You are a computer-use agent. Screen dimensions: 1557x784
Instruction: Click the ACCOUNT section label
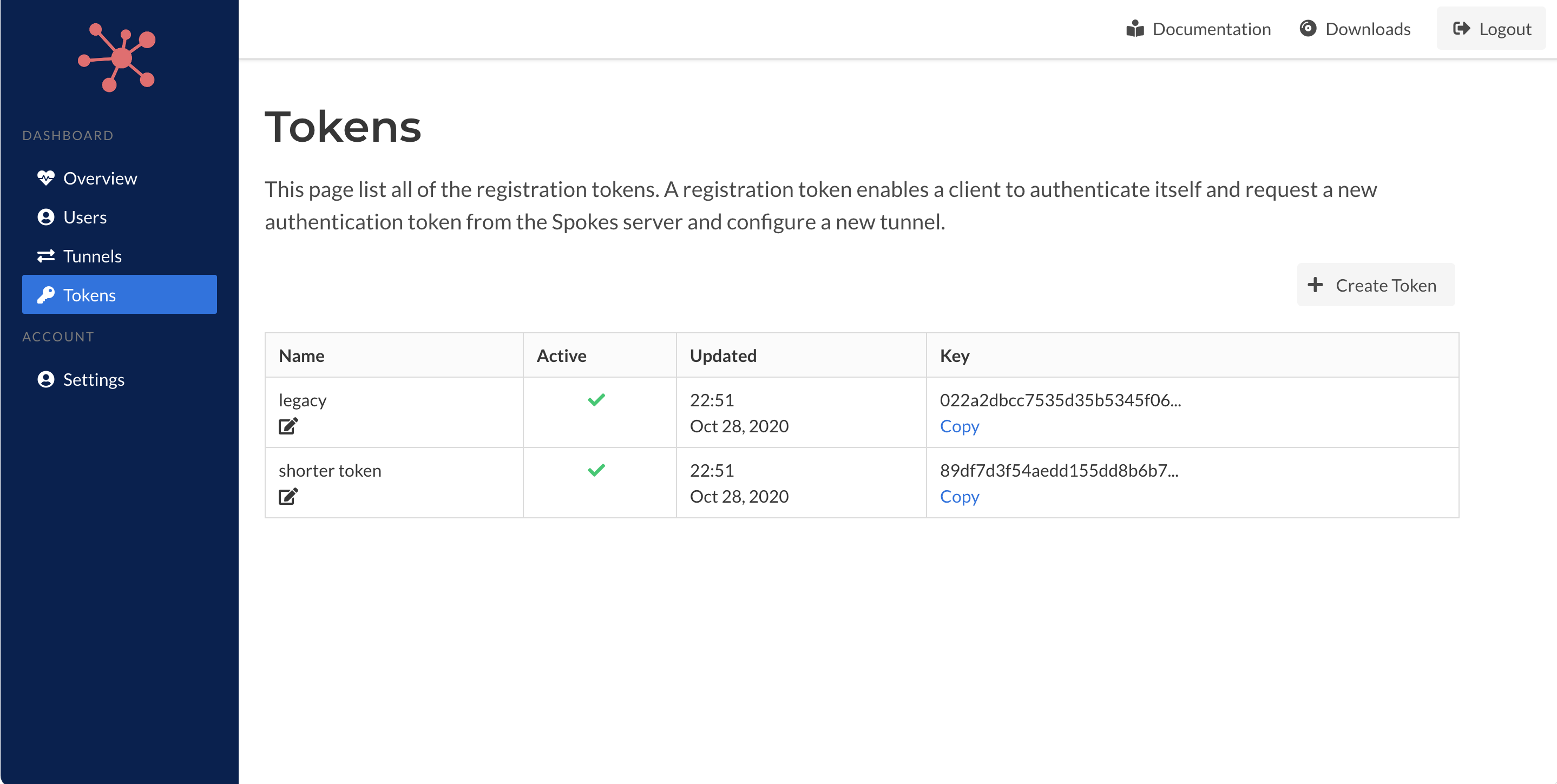pyautogui.click(x=58, y=337)
